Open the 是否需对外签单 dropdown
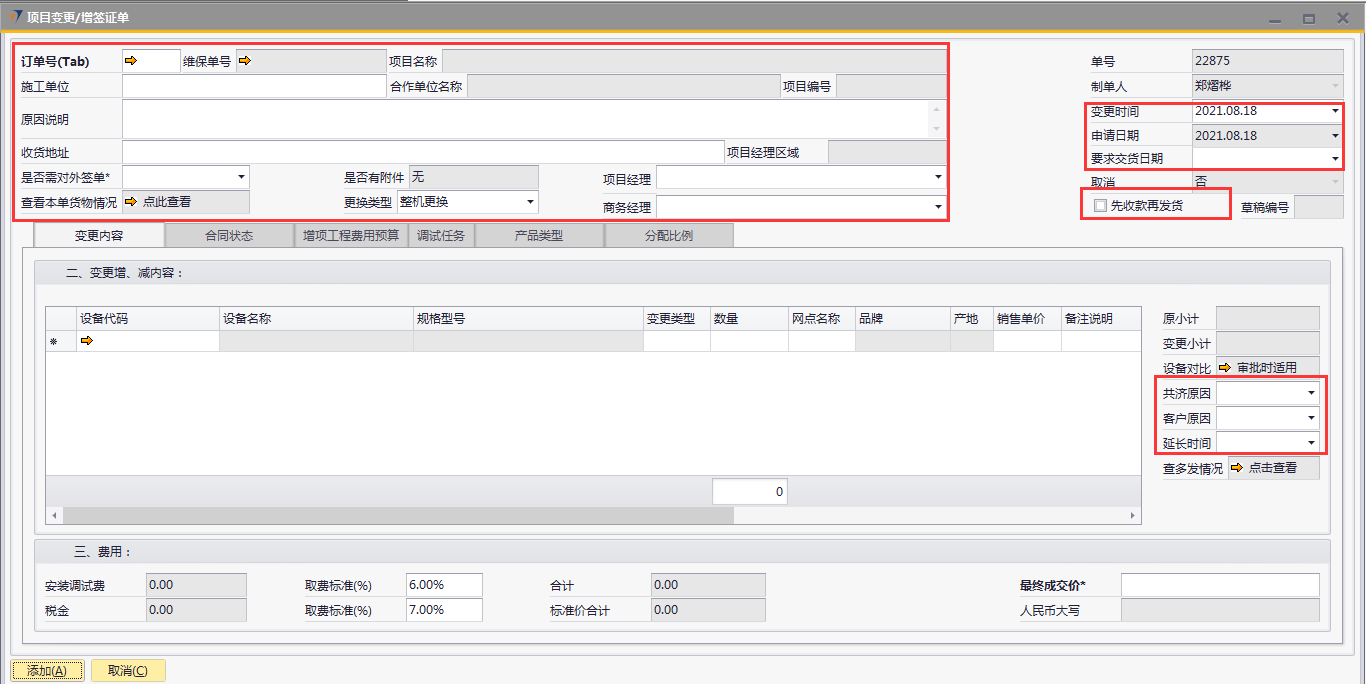This screenshot has width=1366, height=684. [x=241, y=177]
